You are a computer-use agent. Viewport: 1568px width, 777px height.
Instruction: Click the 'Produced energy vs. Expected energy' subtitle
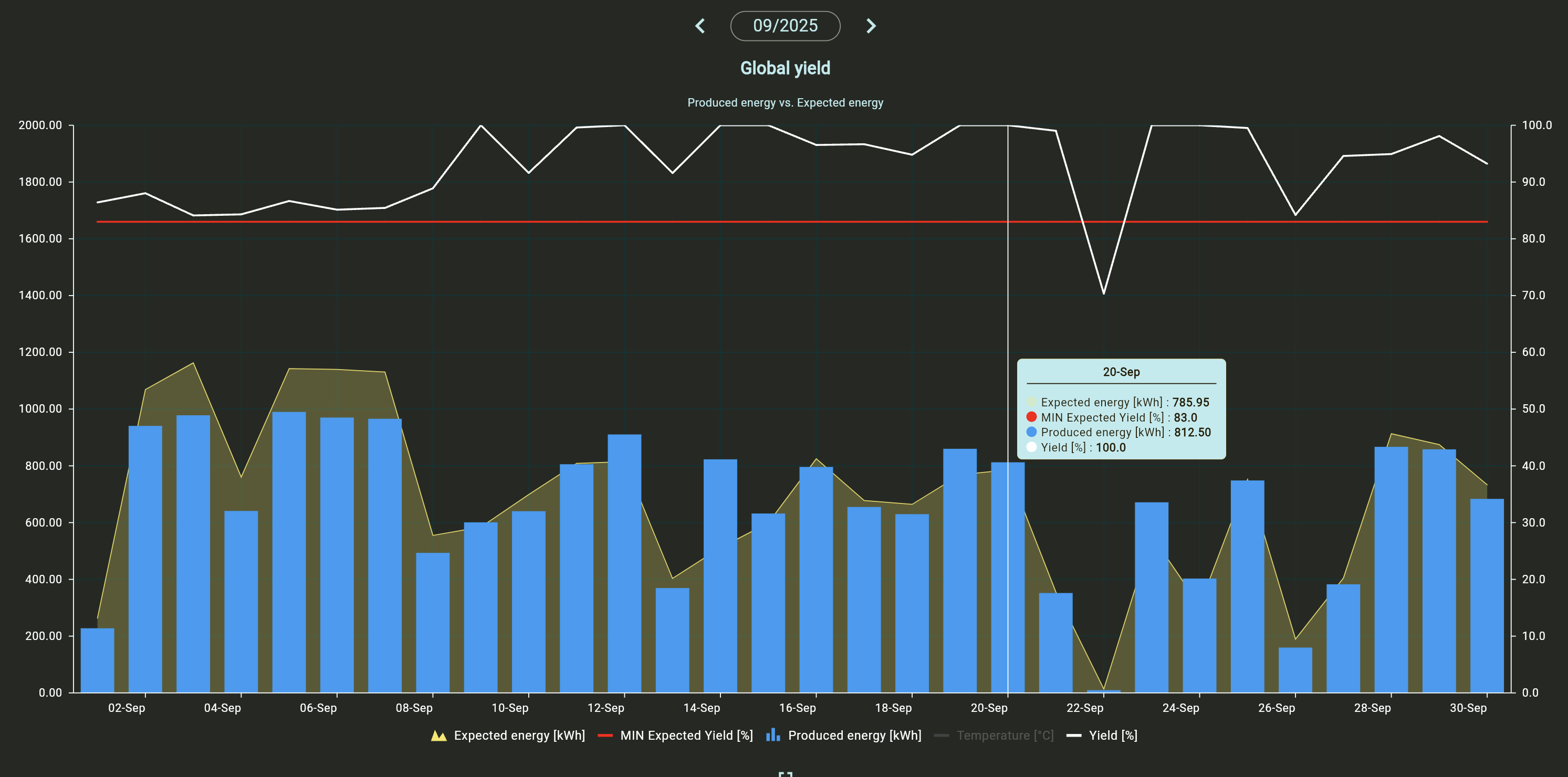click(785, 103)
